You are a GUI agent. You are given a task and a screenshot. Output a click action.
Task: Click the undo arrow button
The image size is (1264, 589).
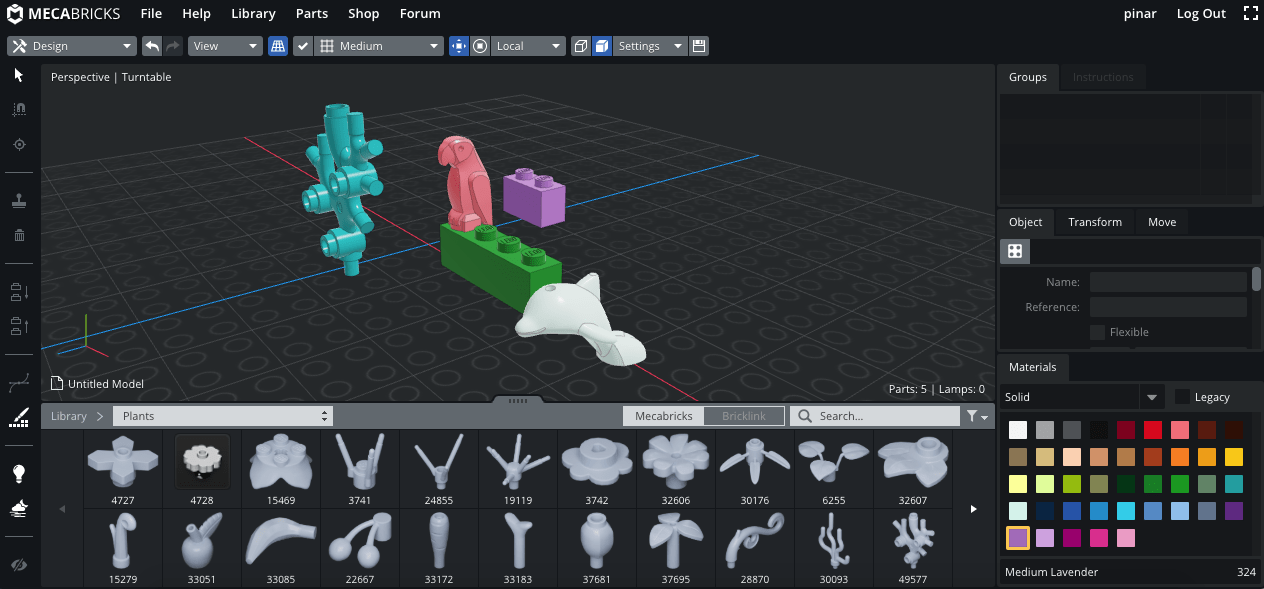pos(152,46)
